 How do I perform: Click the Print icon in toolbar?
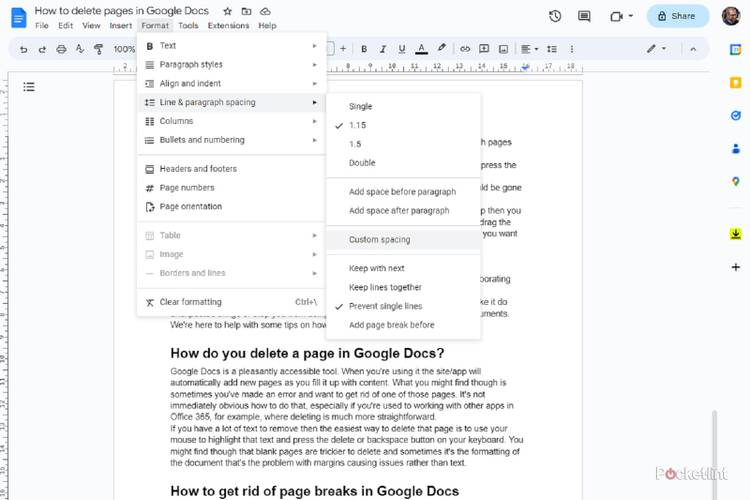61,49
